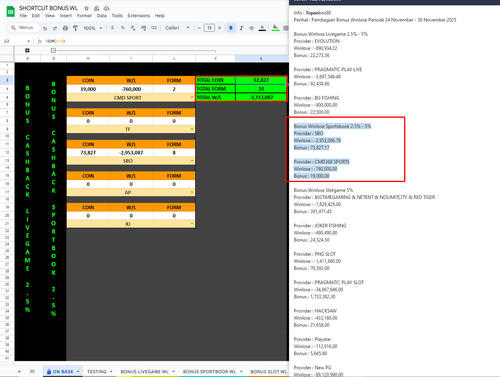Open ON BASE tab options arrow

(78, 371)
